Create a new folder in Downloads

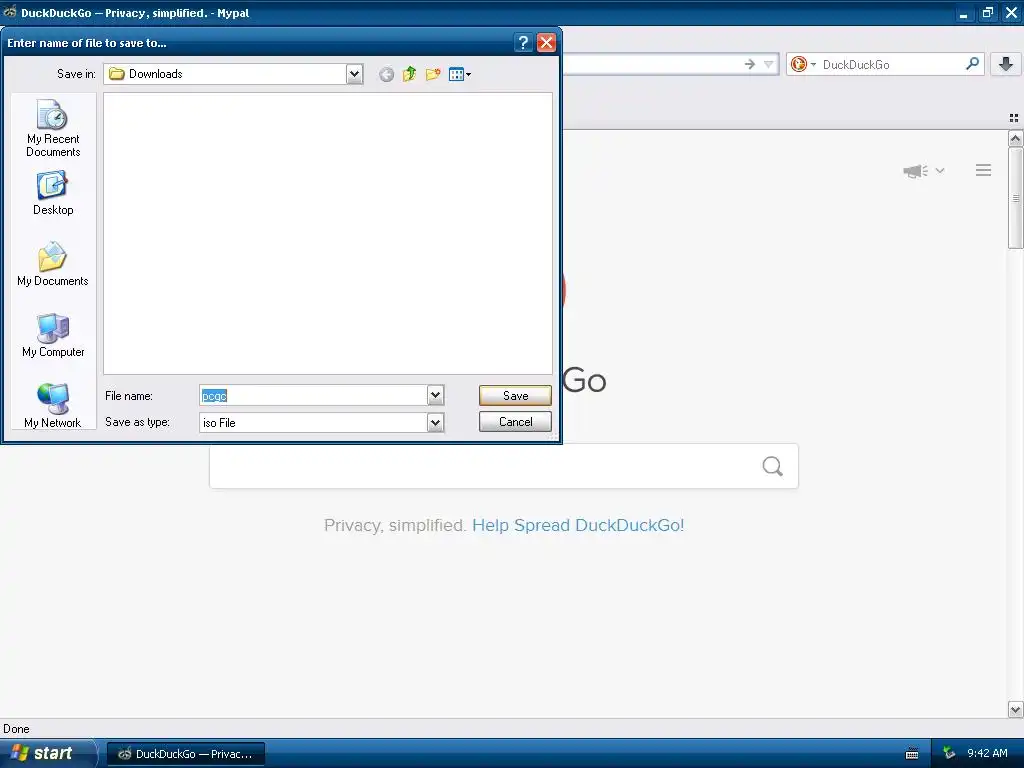coord(433,74)
